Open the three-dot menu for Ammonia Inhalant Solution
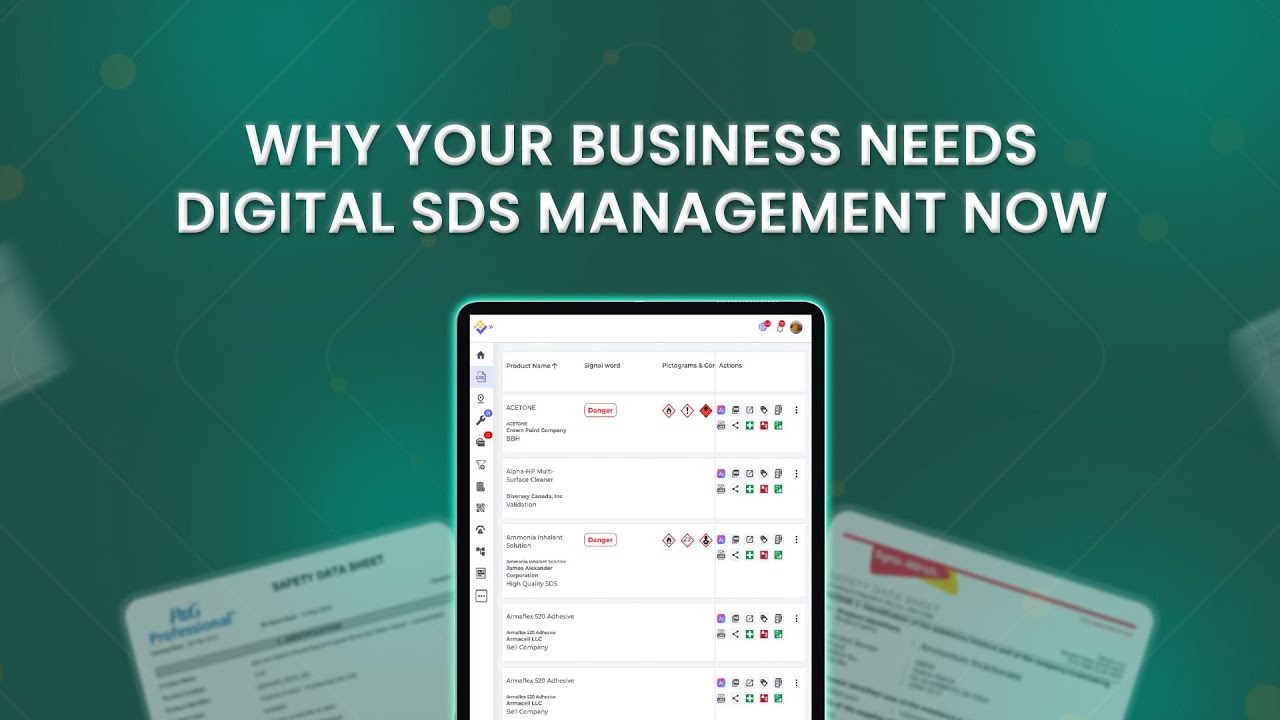Image resolution: width=1280 pixels, height=720 pixels. pos(797,540)
